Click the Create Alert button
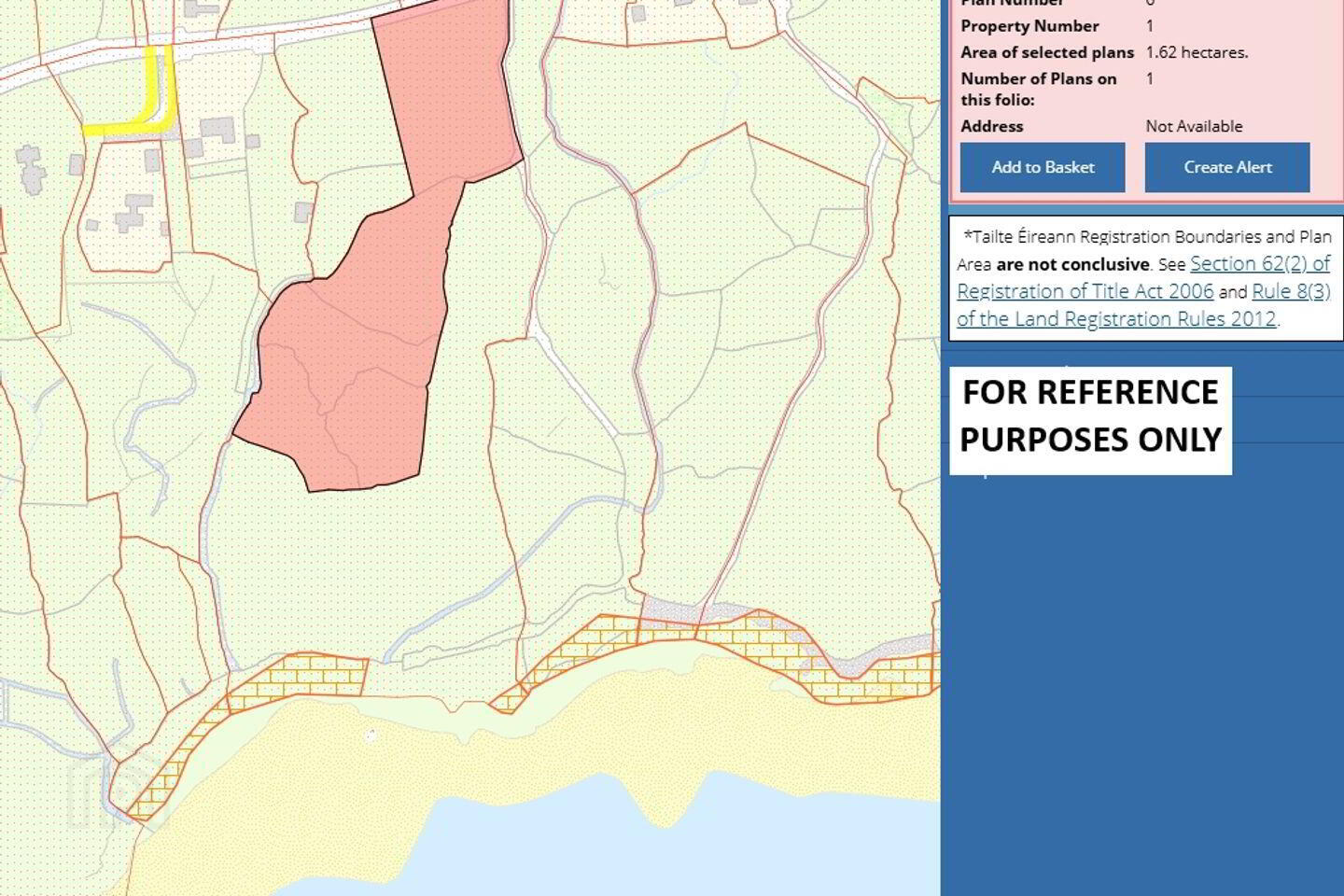 pyautogui.click(x=1227, y=167)
